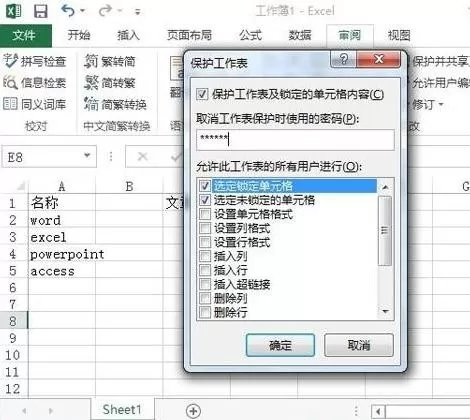Click the Excel application logo icon
Image resolution: width=470 pixels, height=420 pixels.
coord(14,11)
